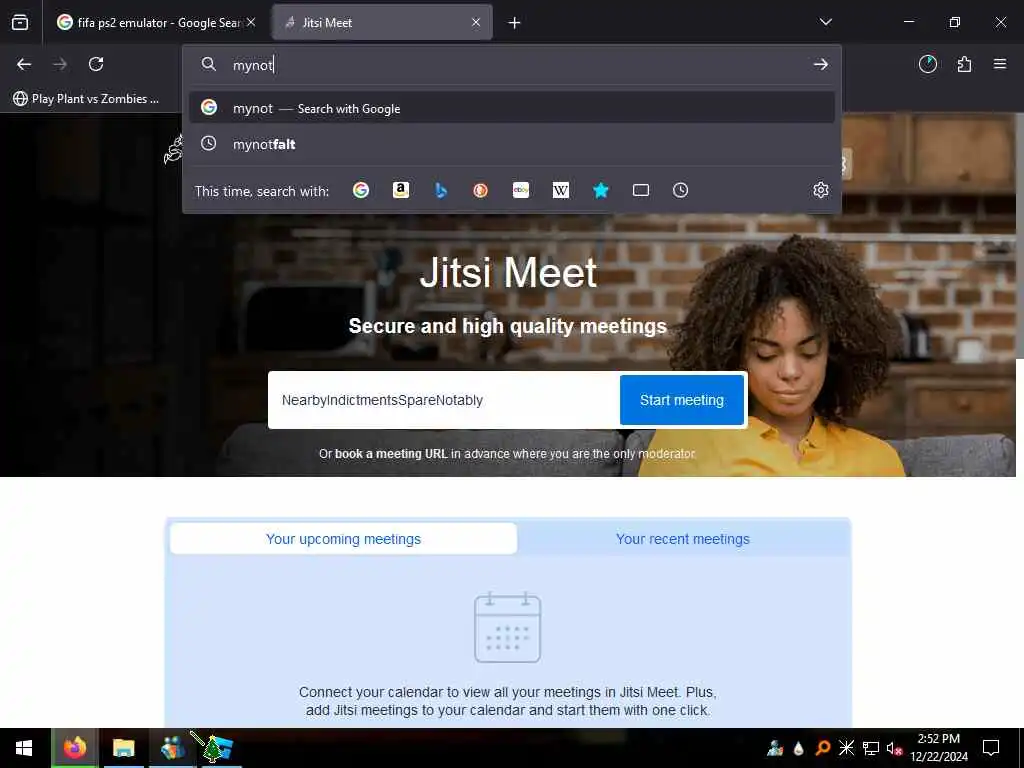The width and height of the screenshot is (1024, 768).
Task: Open a new tab with the plus button
Action: [x=515, y=23]
